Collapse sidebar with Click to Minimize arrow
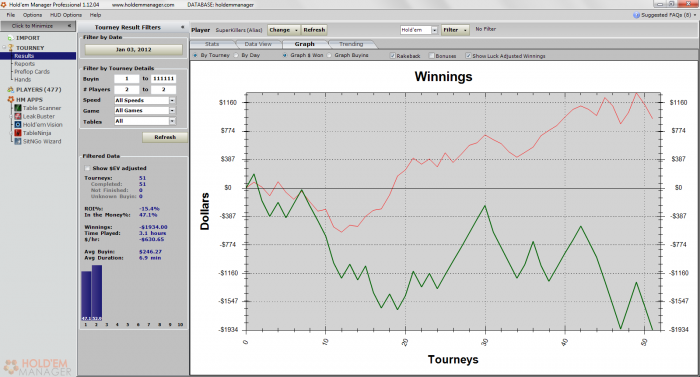The width and height of the screenshot is (700, 377). pyautogui.click(x=69, y=26)
